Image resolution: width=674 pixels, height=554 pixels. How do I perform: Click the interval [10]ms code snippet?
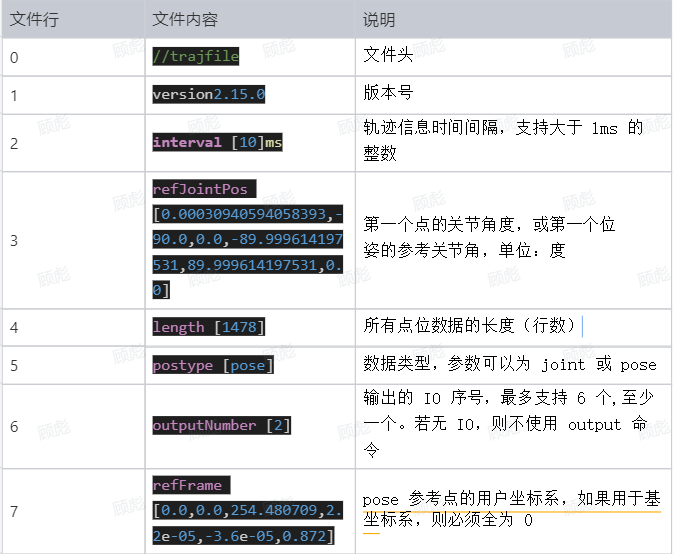coord(217,142)
